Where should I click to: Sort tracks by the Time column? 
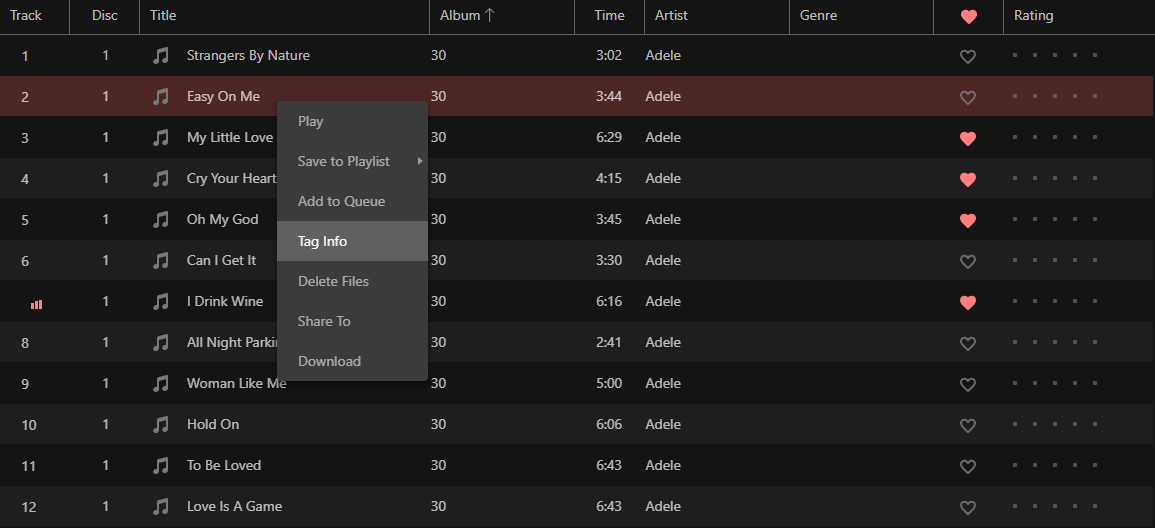609,15
